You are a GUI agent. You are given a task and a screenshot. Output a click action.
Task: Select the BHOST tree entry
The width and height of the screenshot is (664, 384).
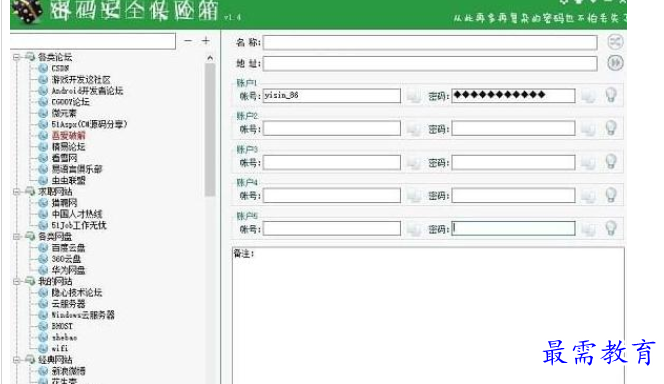62,326
